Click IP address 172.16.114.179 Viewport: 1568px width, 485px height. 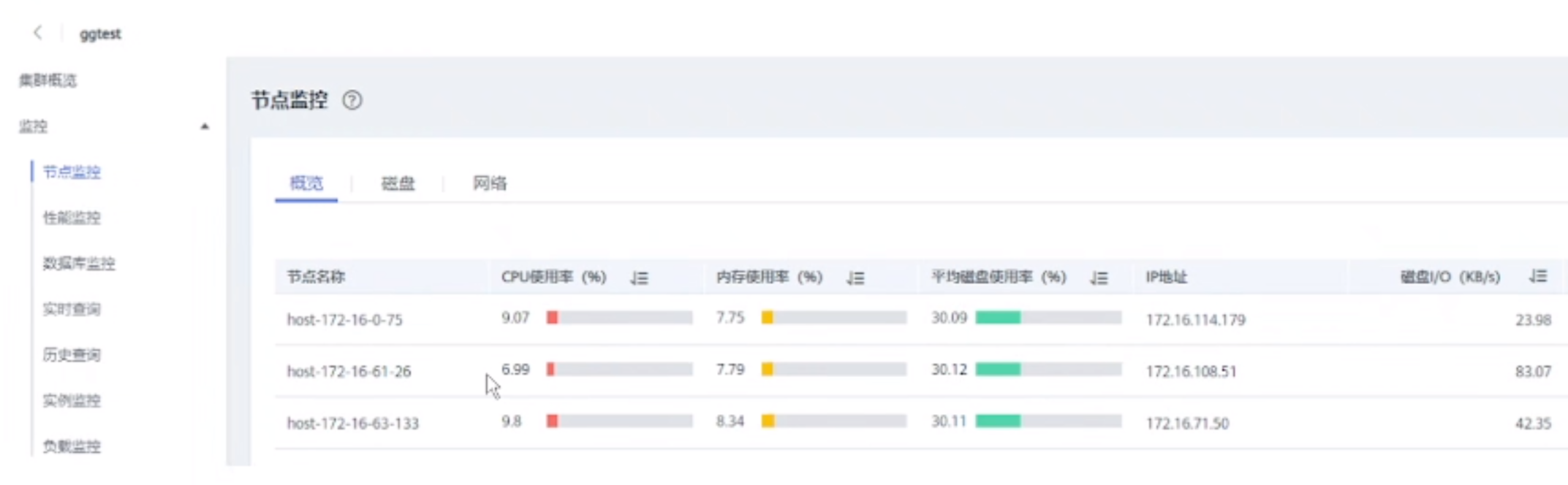(x=1195, y=320)
